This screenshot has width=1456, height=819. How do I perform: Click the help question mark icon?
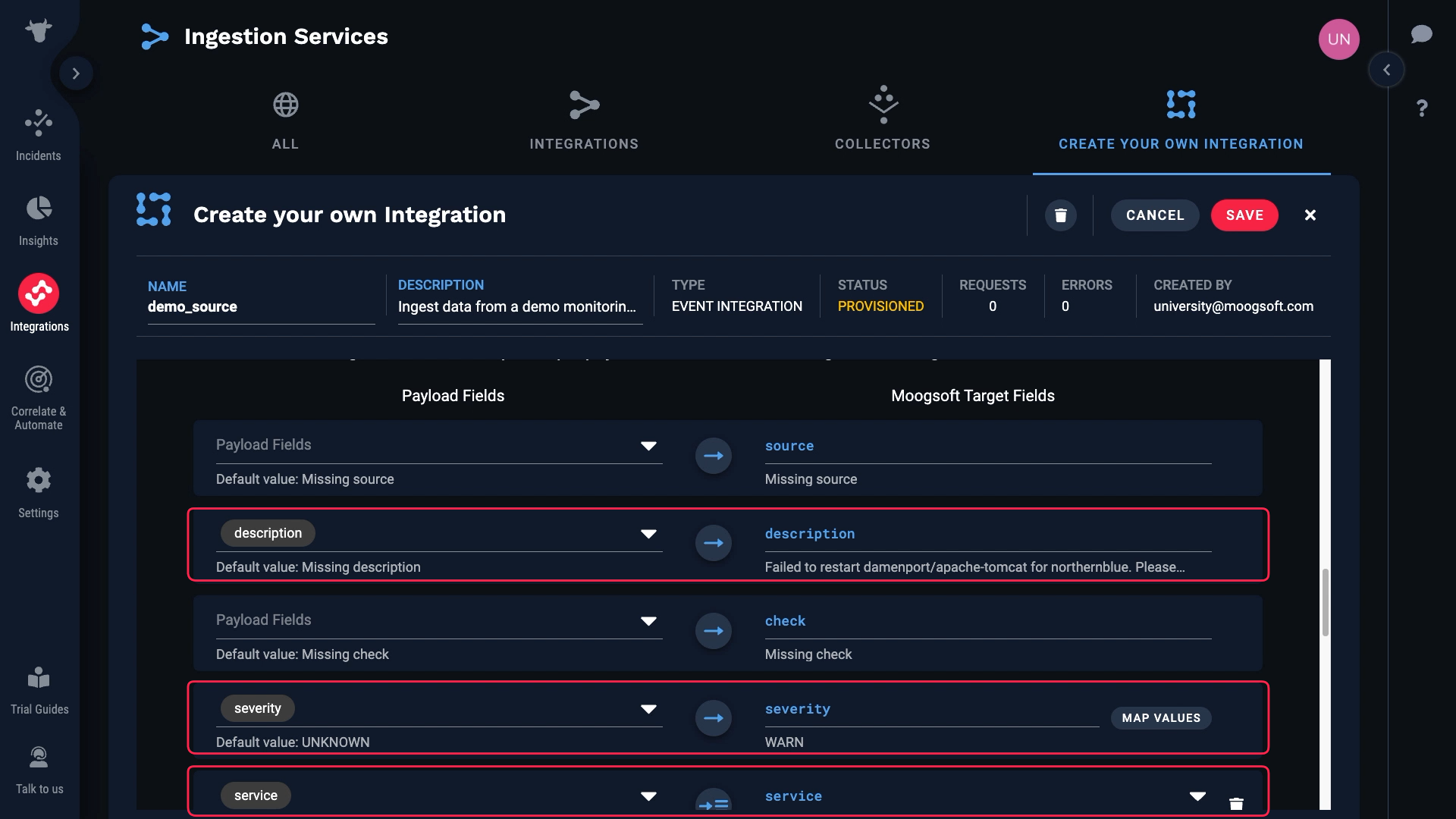pos(1422,108)
